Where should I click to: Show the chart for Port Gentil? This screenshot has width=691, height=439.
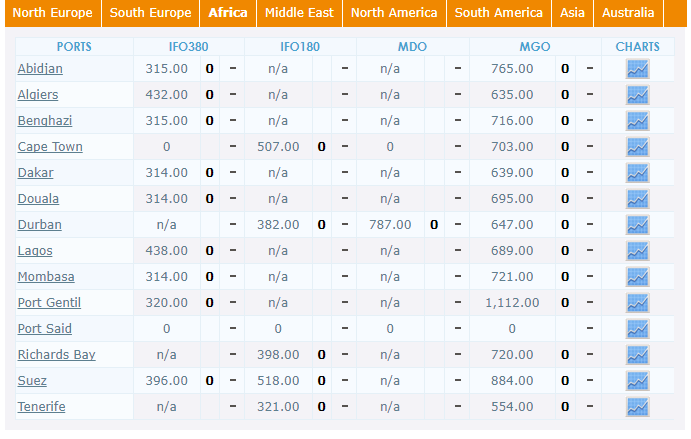(x=637, y=303)
